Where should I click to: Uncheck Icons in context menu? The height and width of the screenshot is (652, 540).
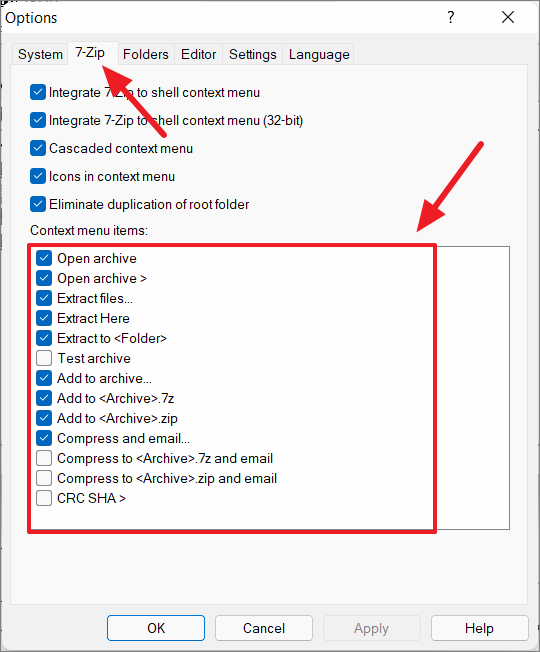(38, 176)
